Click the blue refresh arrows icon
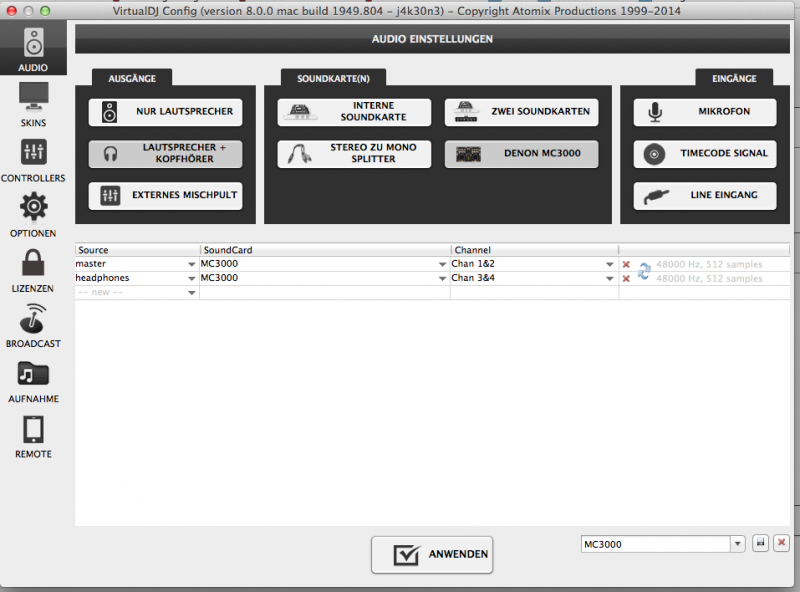The width and height of the screenshot is (800, 592). point(644,271)
